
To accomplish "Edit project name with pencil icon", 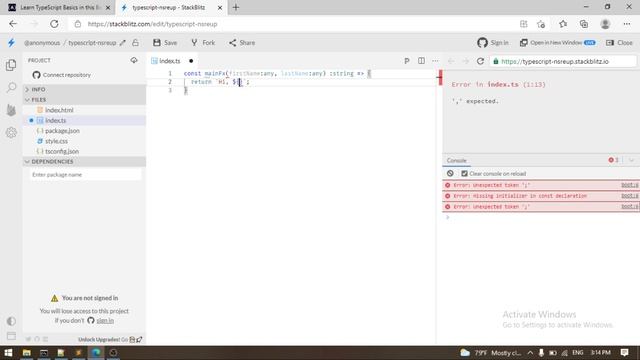I will coord(122,42).
